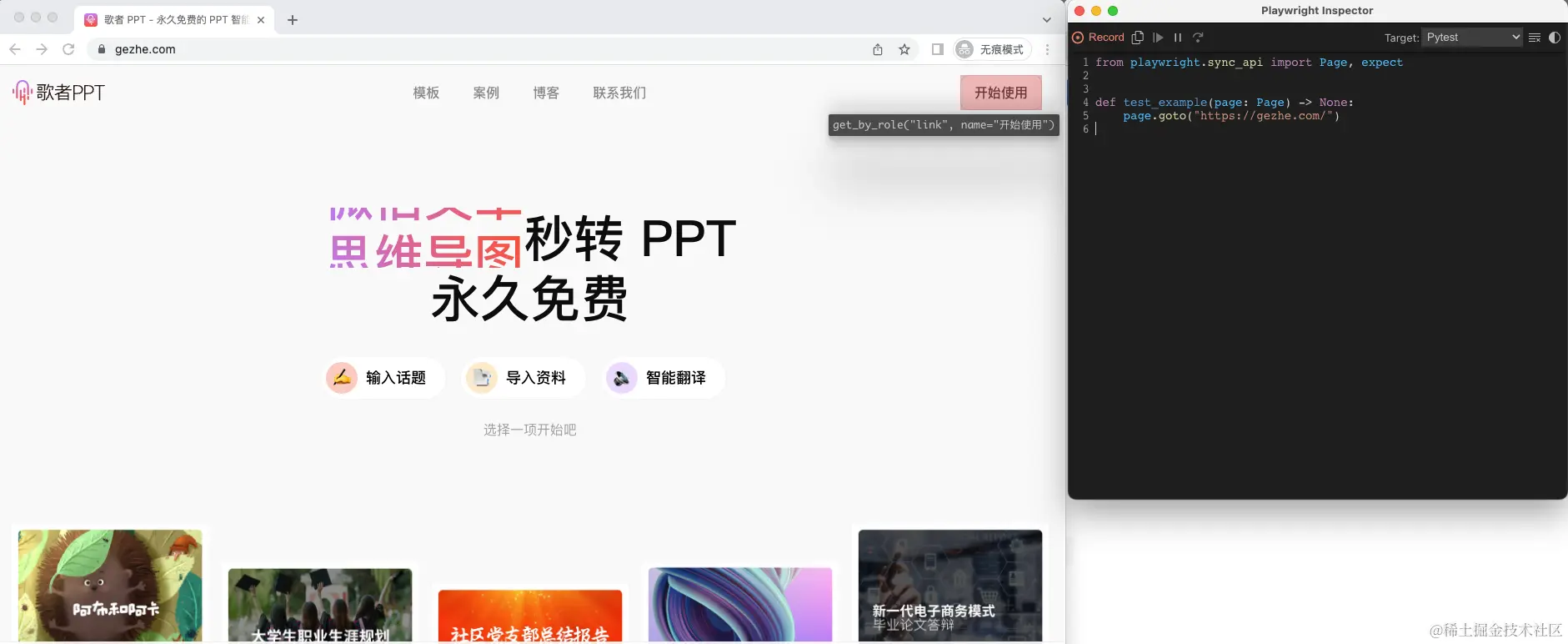Open the browser three-dot menu

(x=1048, y=49)
